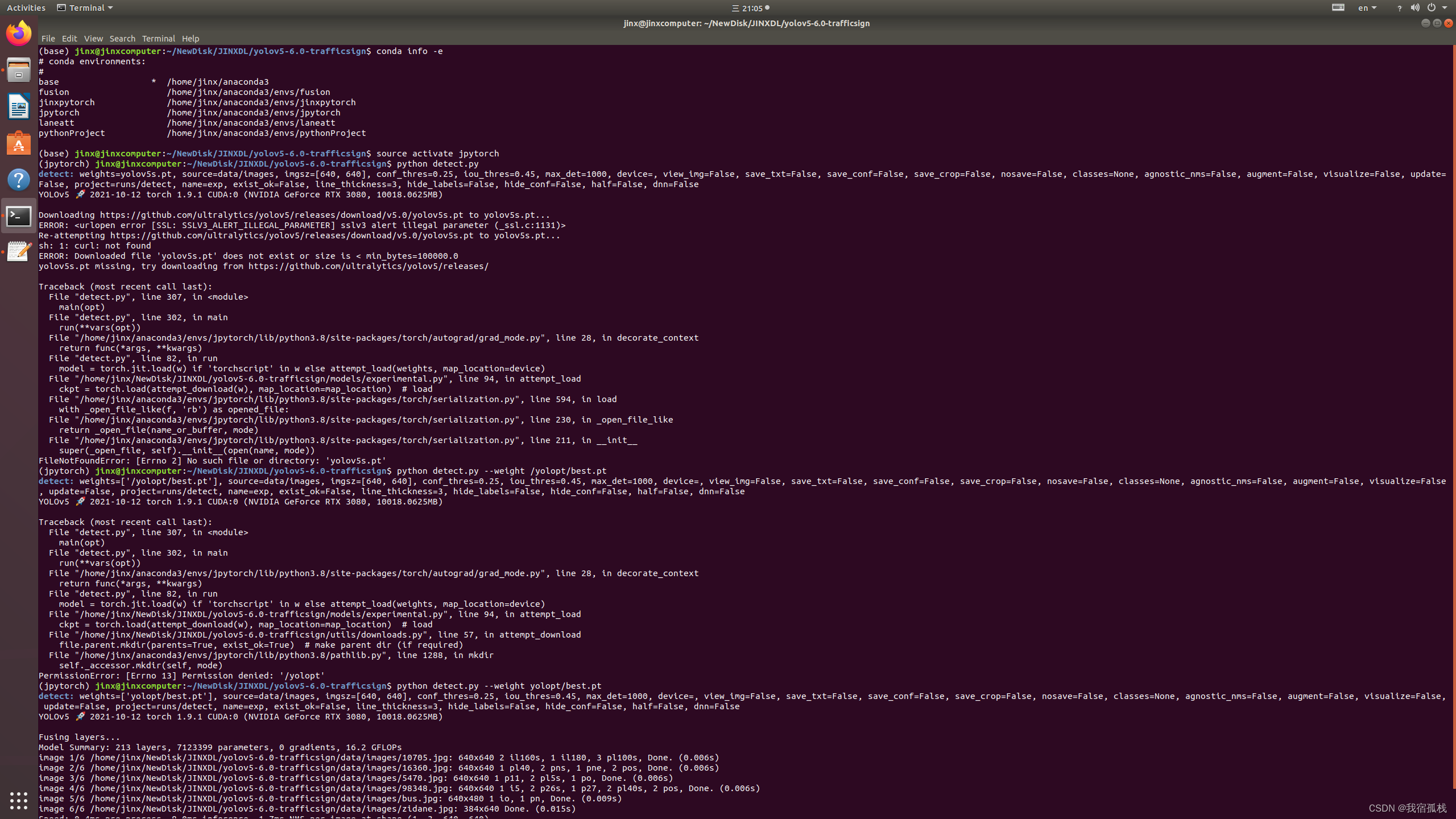Click the Activities button
Screen dimensions: 1456x819
click(x=26, y=8)
